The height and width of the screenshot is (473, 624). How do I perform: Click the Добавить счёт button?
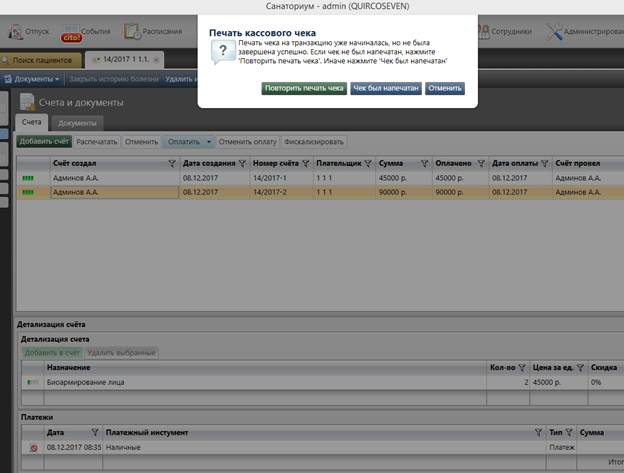(44, 142)
